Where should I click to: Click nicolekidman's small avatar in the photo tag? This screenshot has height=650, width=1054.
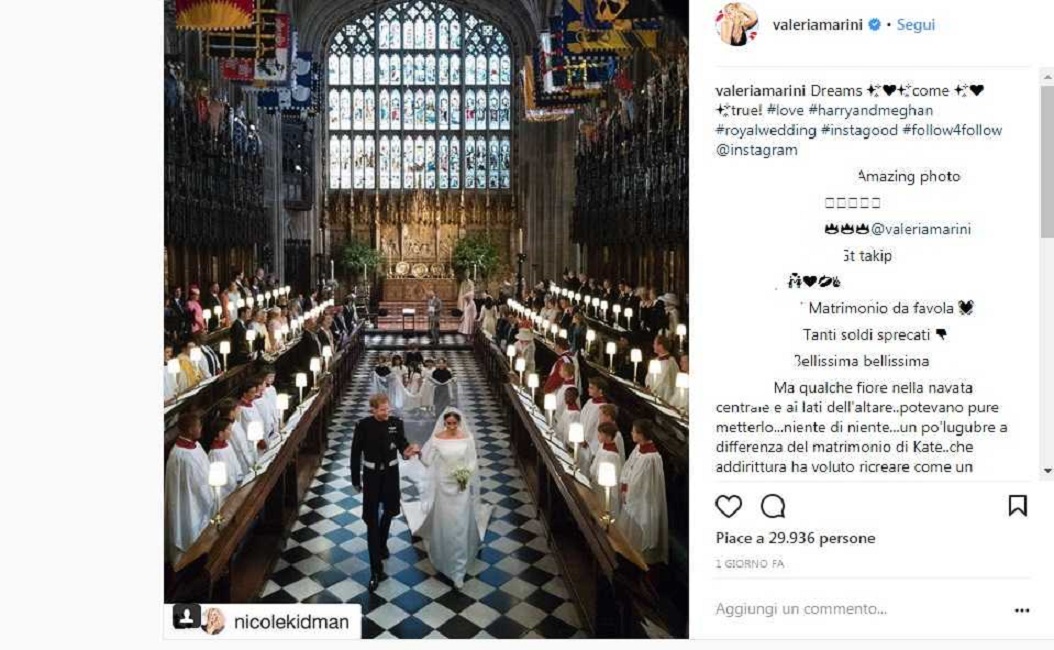click(215, 620)
